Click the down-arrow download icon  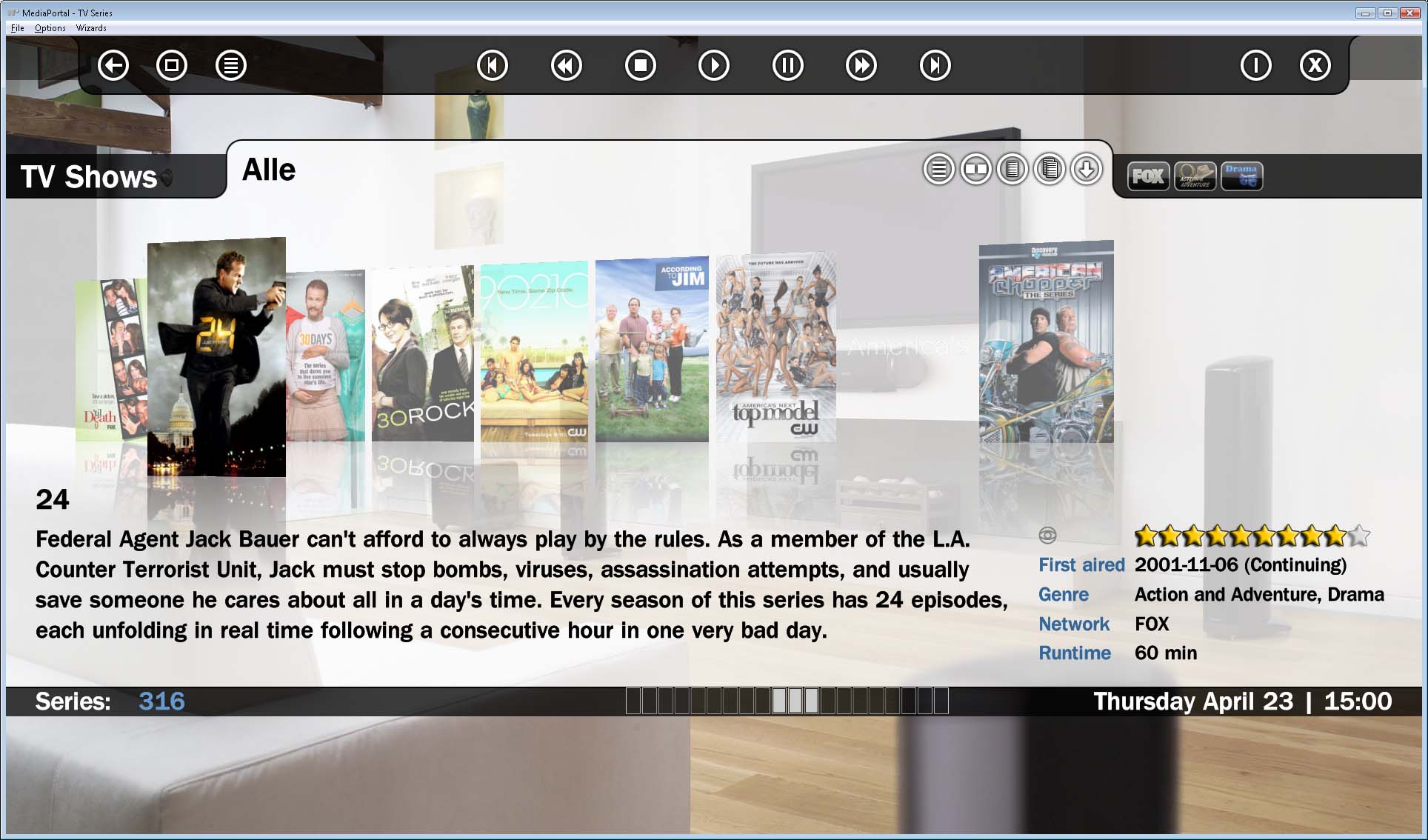[x=1087, y=170]
